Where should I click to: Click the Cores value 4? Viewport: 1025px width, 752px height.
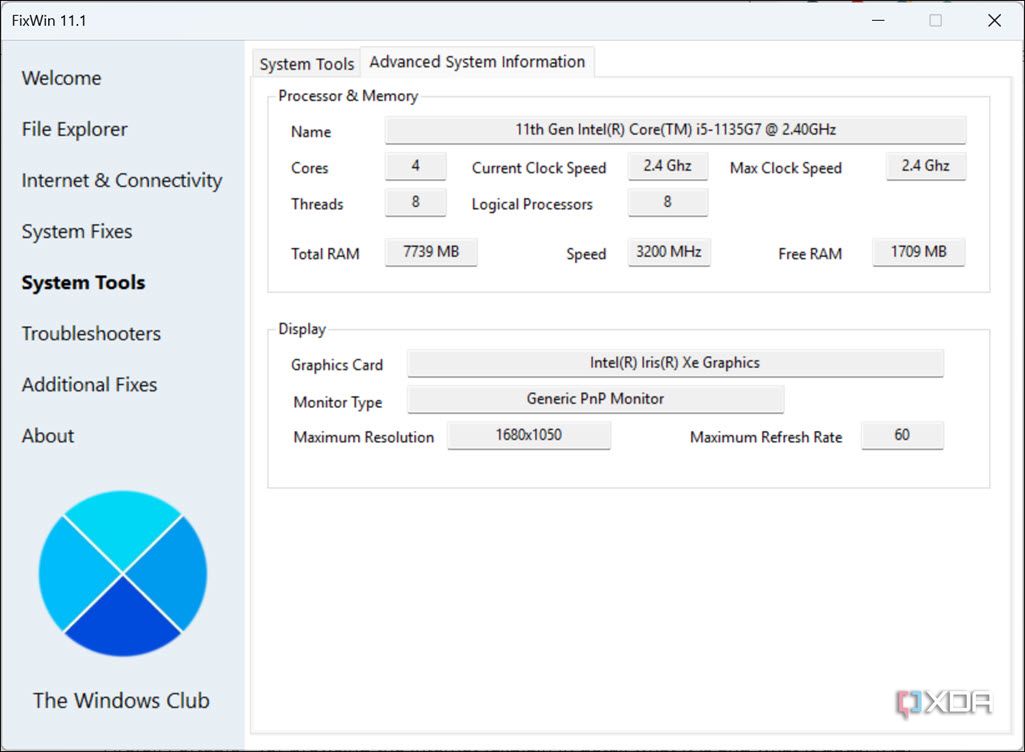416,166
